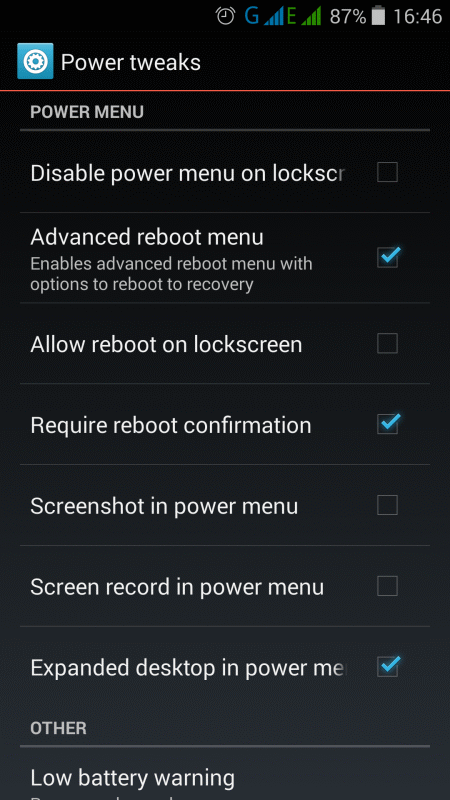The image size is (450, 800).
Task: Uncheck the Advanced reboot menu checkbox
Action: click(388, 257)
